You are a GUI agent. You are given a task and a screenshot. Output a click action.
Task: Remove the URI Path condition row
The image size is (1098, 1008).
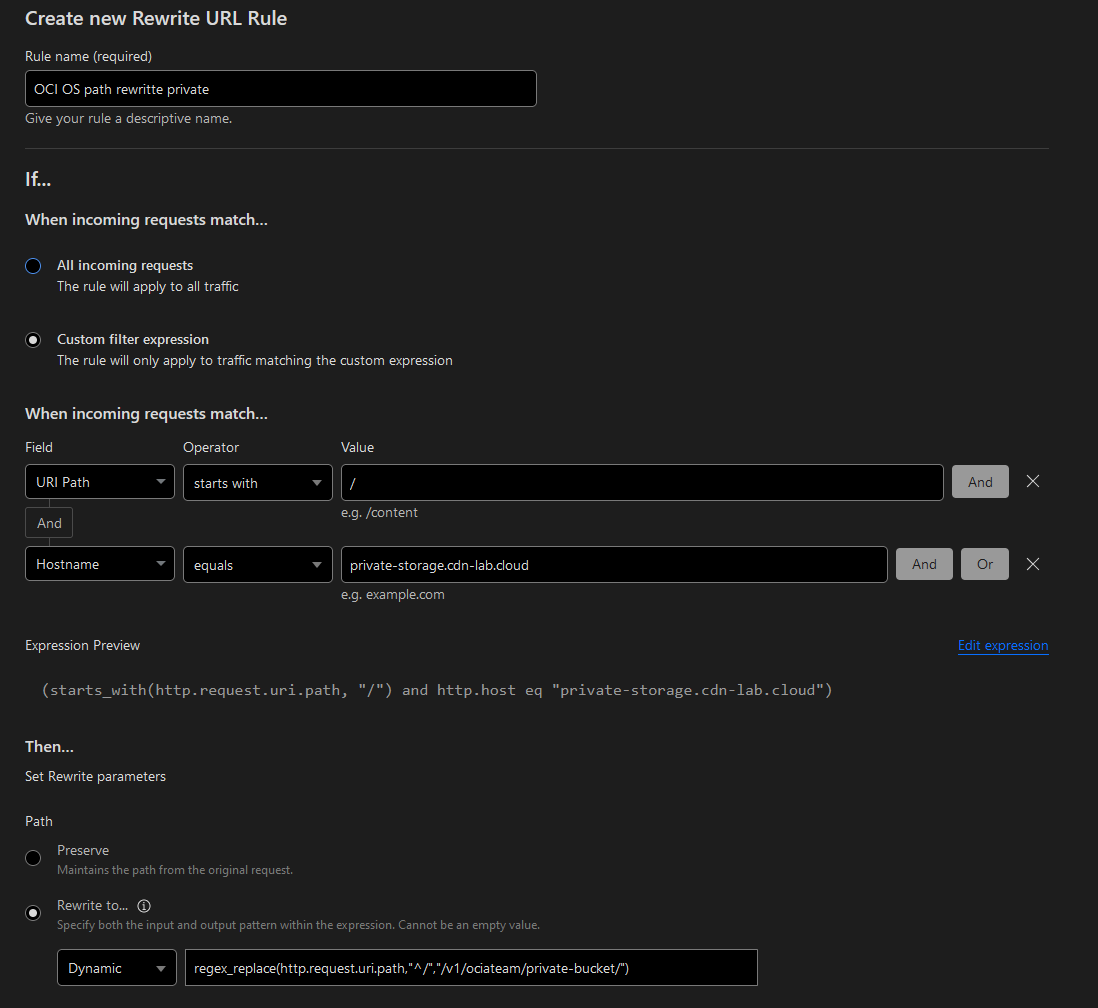click(1033, 482)
